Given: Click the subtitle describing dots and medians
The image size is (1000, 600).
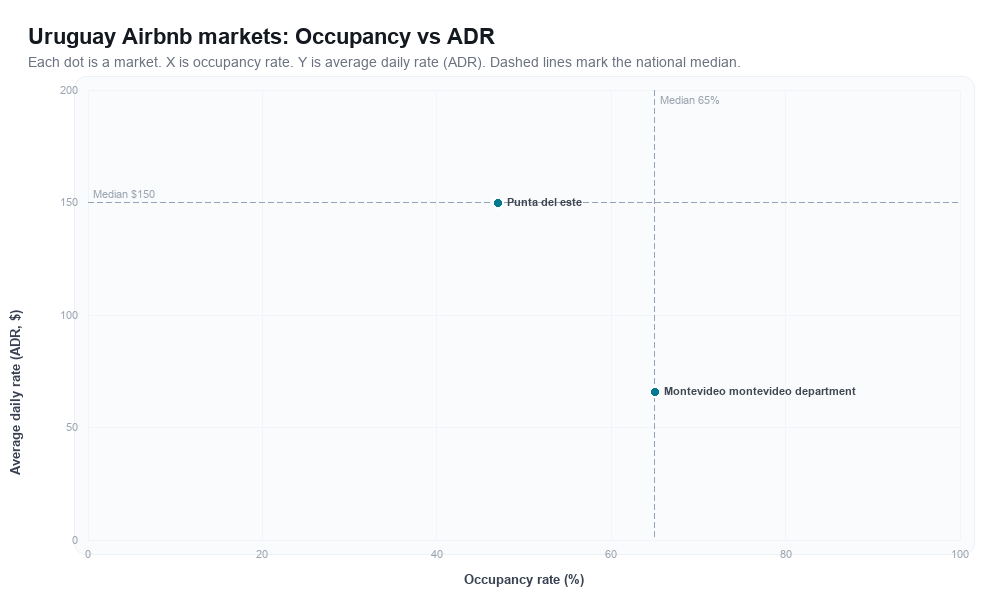Looking at the screenshot, I should click(384, 62).
